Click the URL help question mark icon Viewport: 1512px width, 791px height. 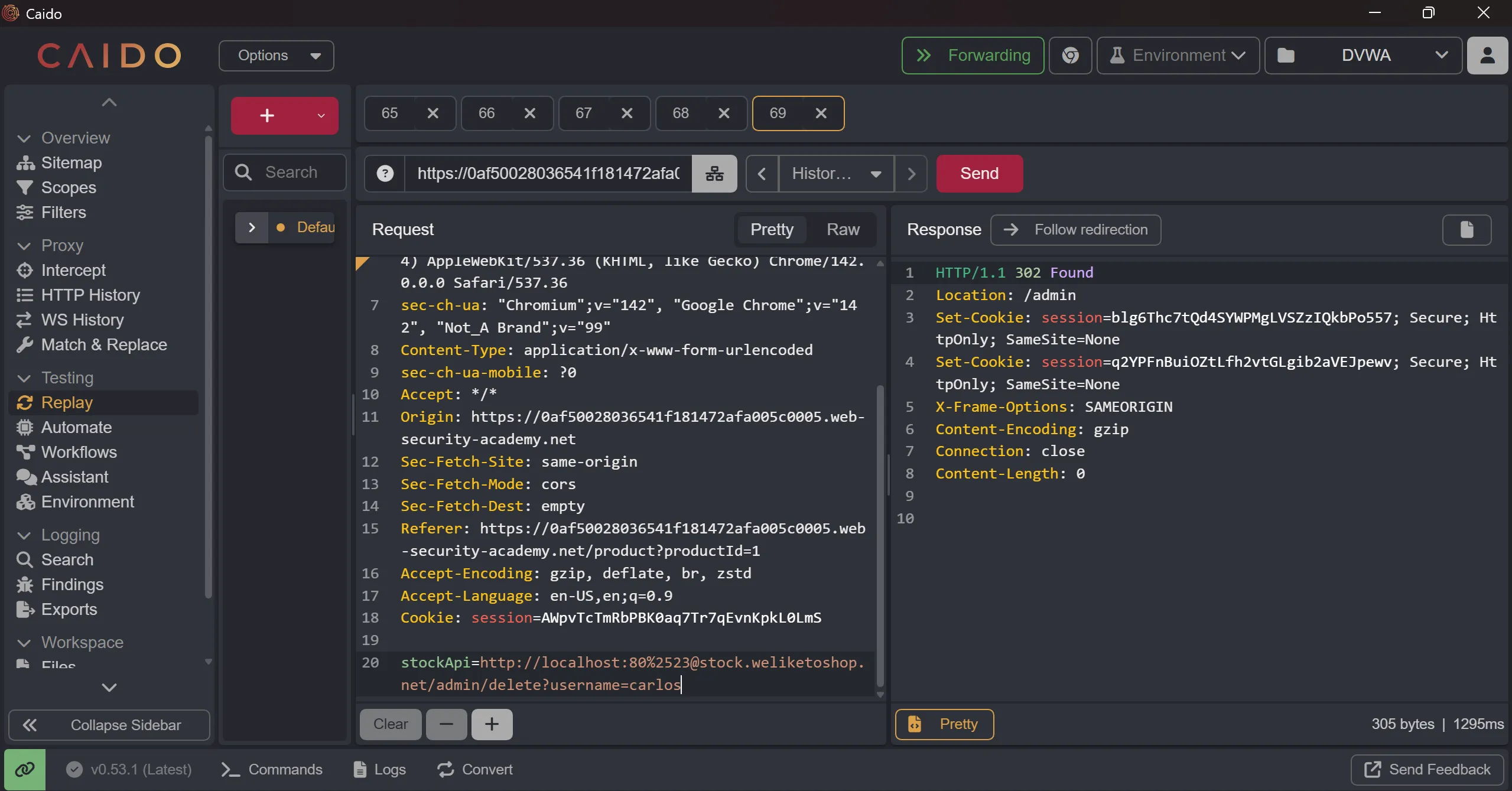[385, 174]
